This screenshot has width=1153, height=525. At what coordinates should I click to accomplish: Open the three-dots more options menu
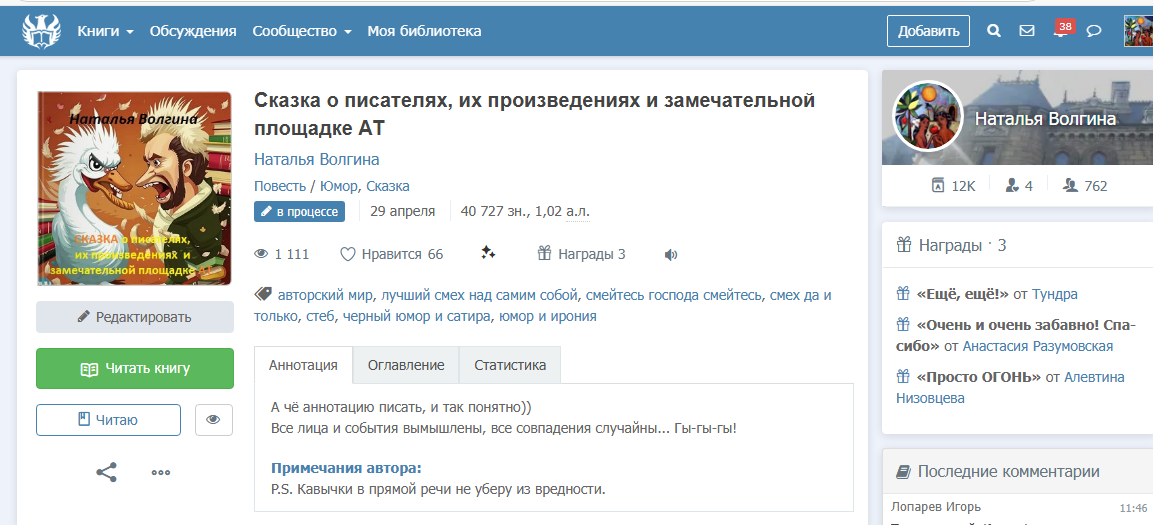161,472
